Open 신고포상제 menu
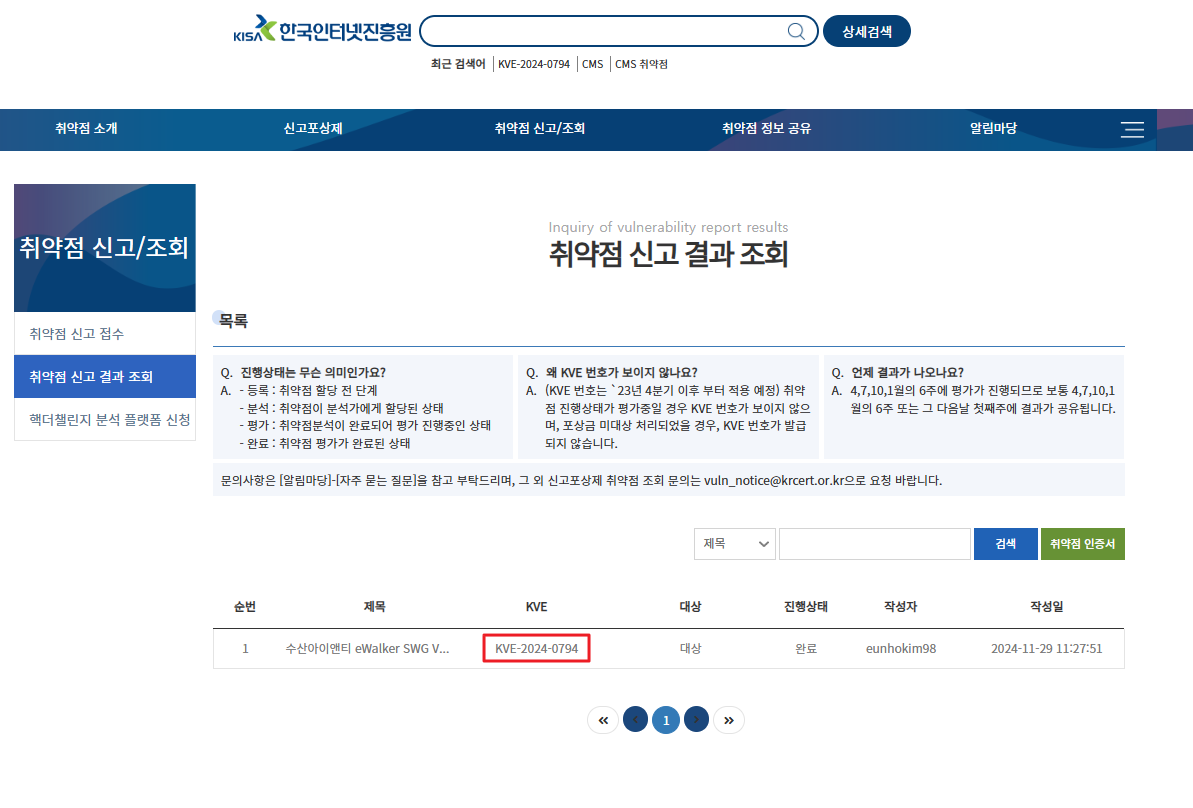 tap(313, 129)
